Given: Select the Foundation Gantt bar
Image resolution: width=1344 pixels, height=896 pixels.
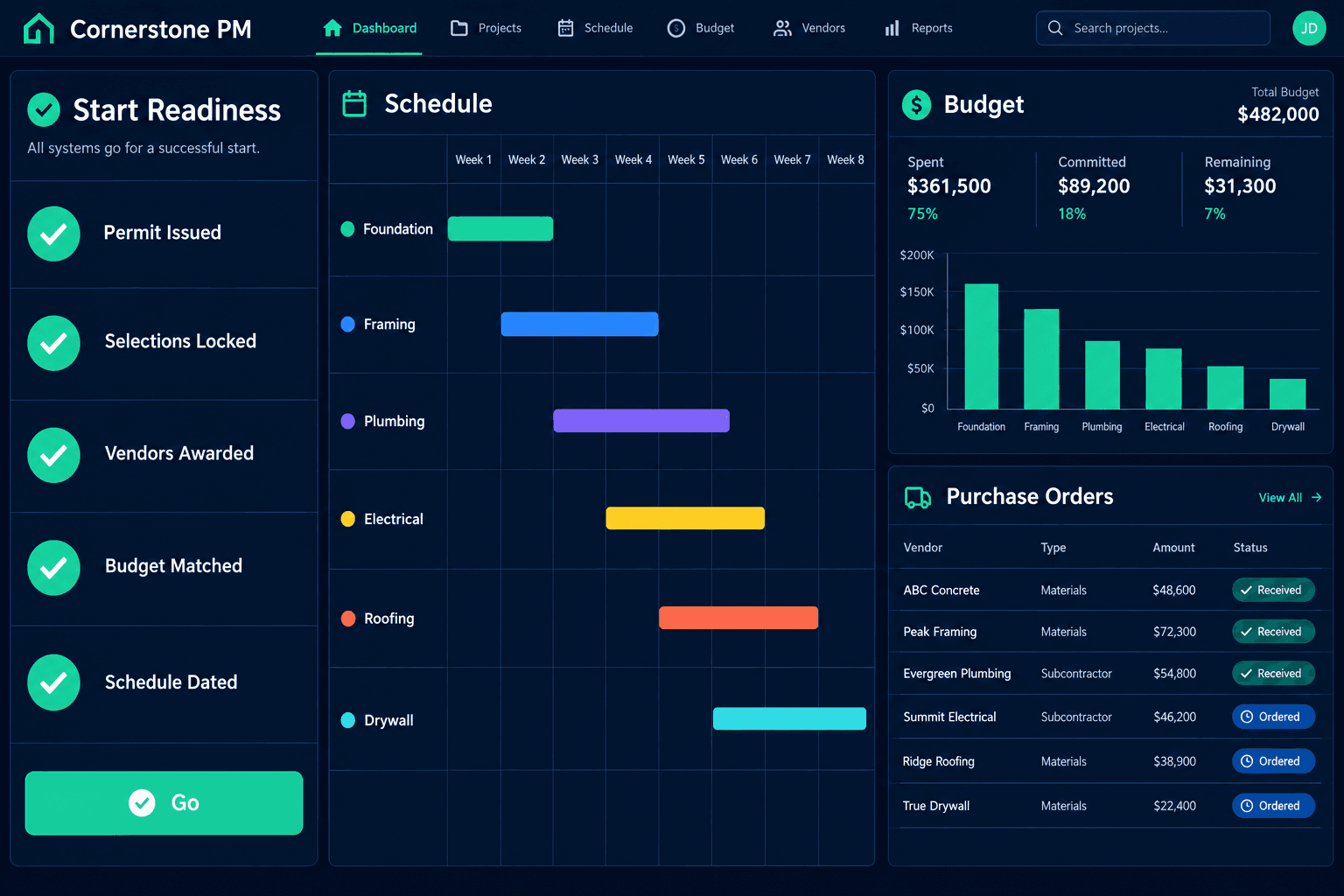Looking at the screenshot, I should 500,228.
